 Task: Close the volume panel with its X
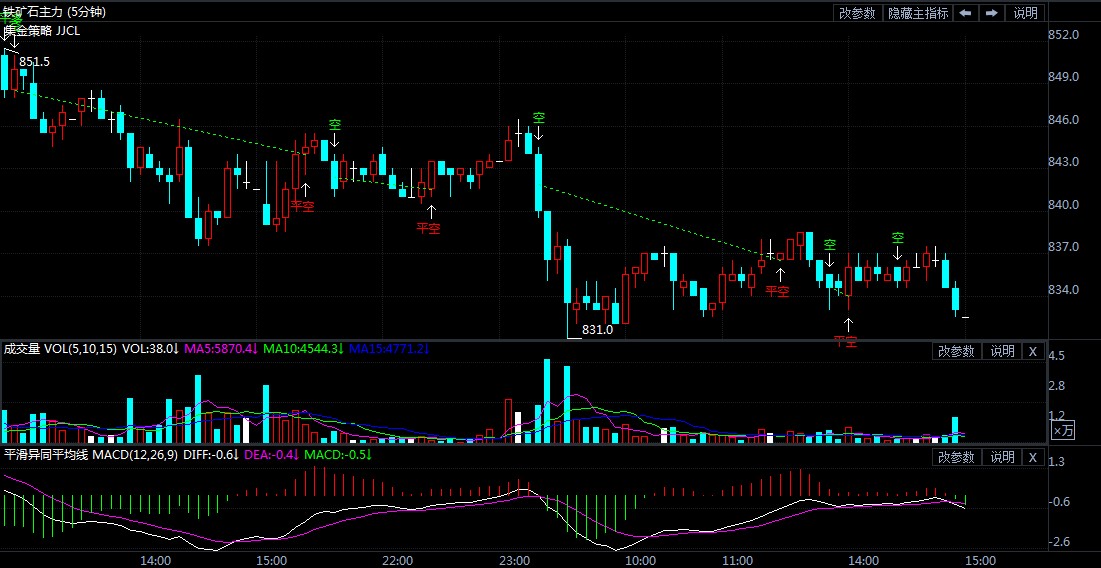pyautogui.click(x=1033, y=351)
